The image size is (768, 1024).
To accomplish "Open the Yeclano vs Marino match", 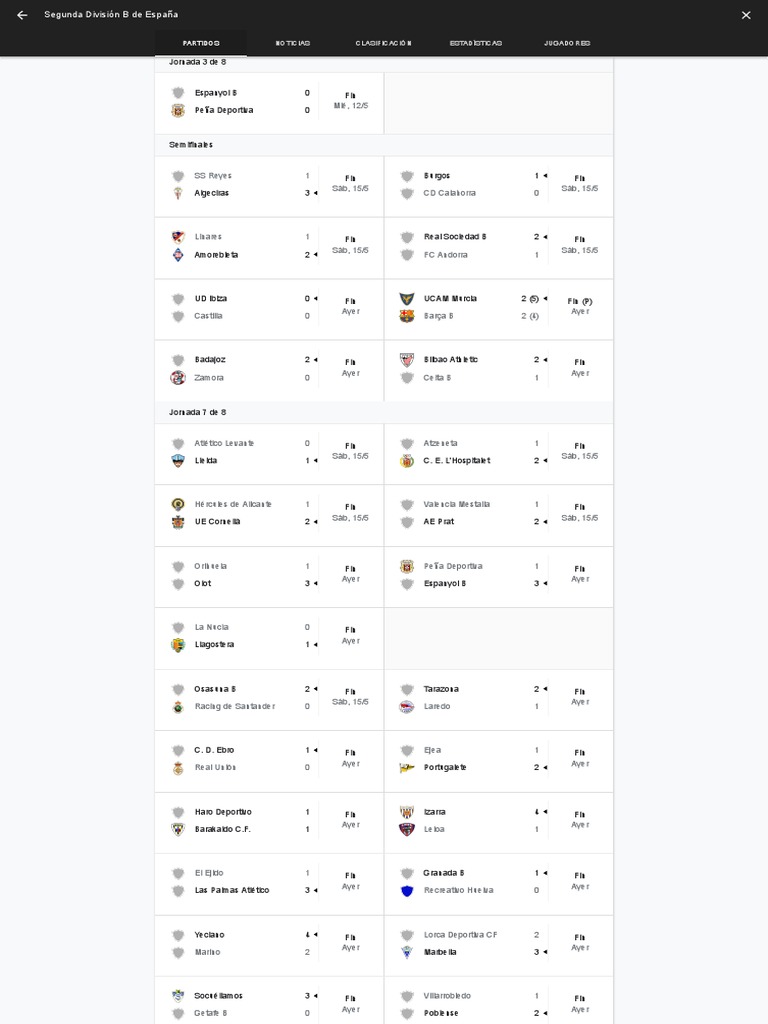I will click(x=269, y=944).
